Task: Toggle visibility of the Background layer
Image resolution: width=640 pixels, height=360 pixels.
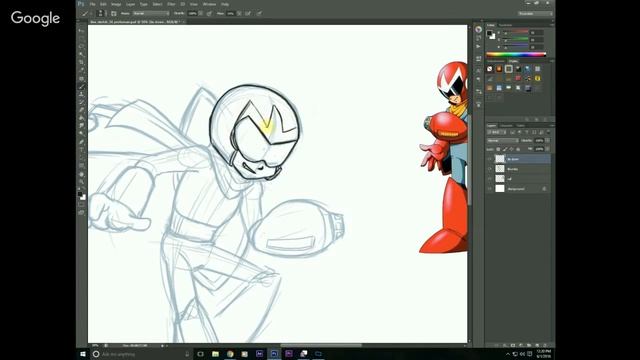Action: 490,189
